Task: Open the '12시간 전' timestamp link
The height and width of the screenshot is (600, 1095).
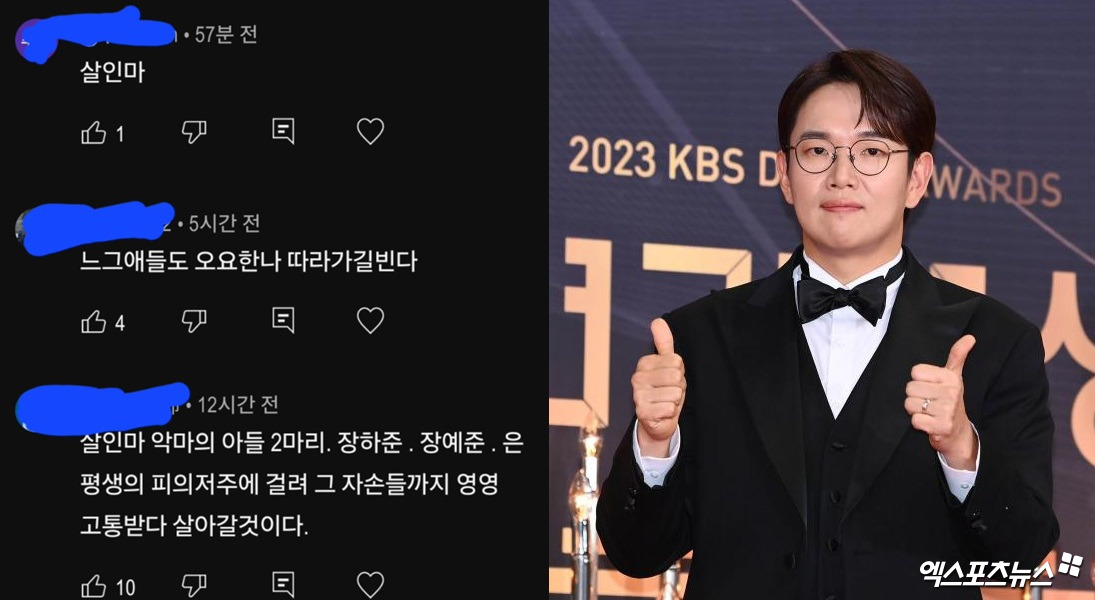Action: (238, 404)
